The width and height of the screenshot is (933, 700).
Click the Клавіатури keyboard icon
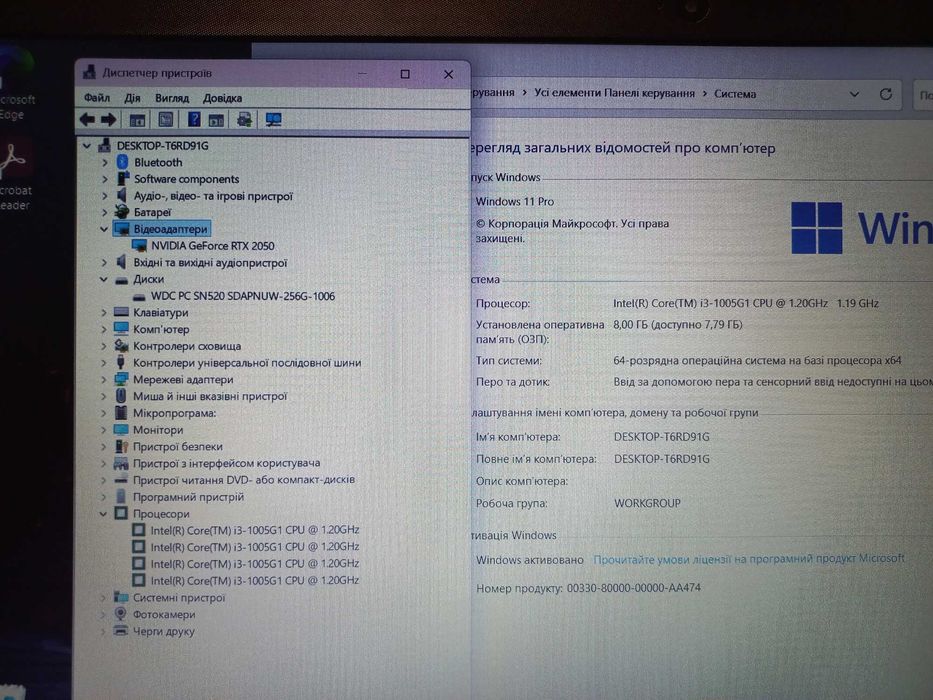[121, 312]
